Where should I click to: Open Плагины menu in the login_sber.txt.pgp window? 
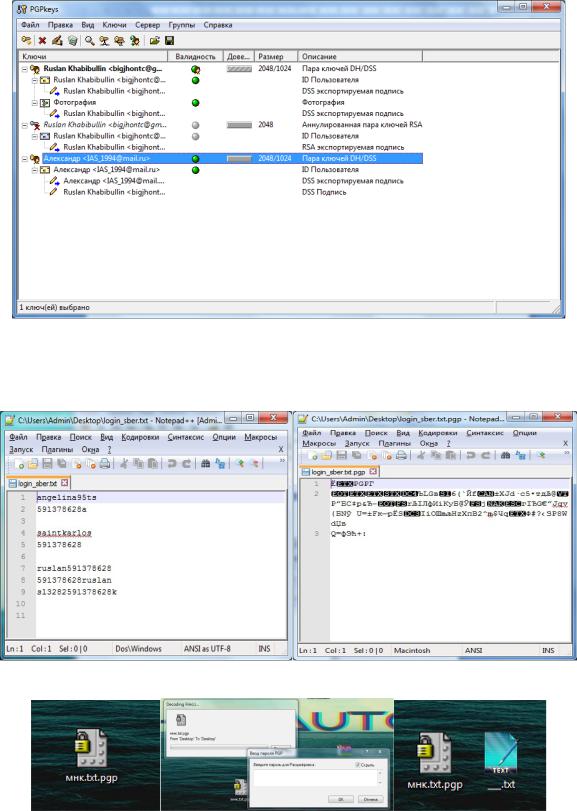(x=394, y=444)
